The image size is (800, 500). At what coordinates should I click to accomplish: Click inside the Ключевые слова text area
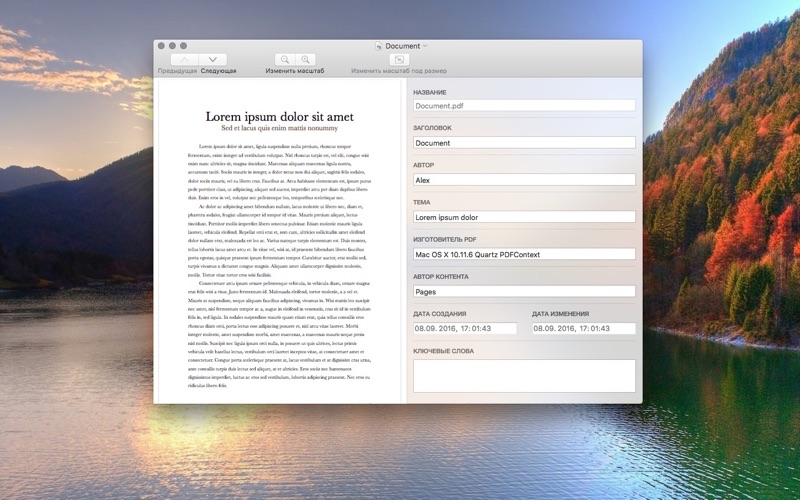524,376
